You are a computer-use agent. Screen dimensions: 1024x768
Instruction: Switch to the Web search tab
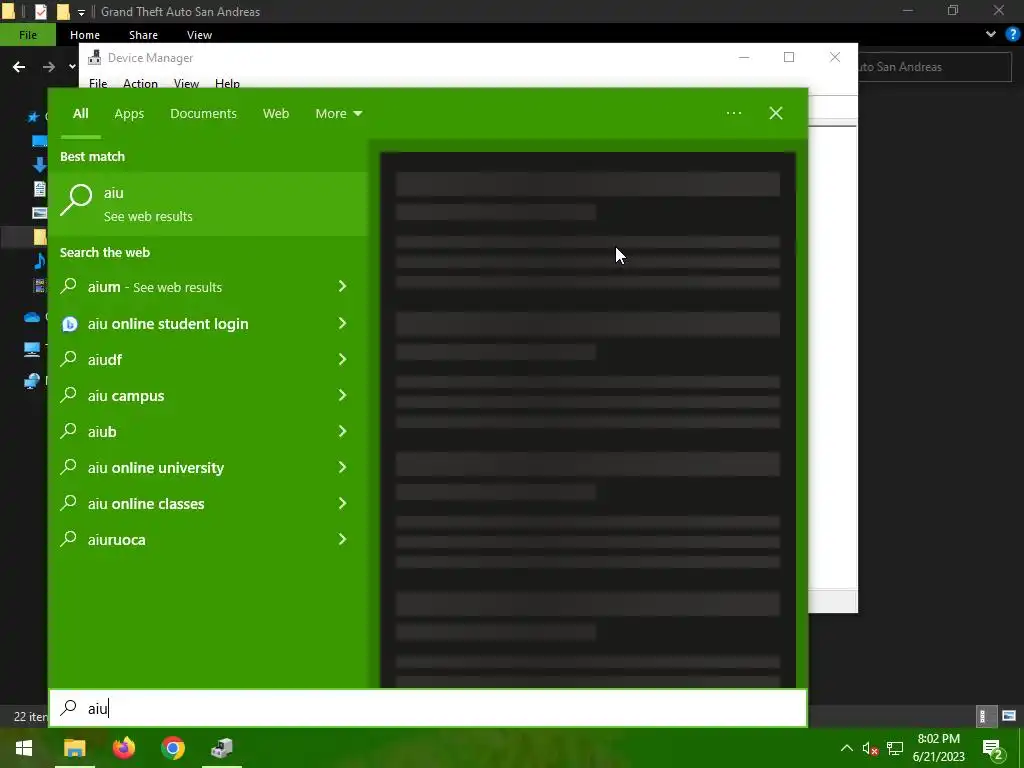[276, 114]
